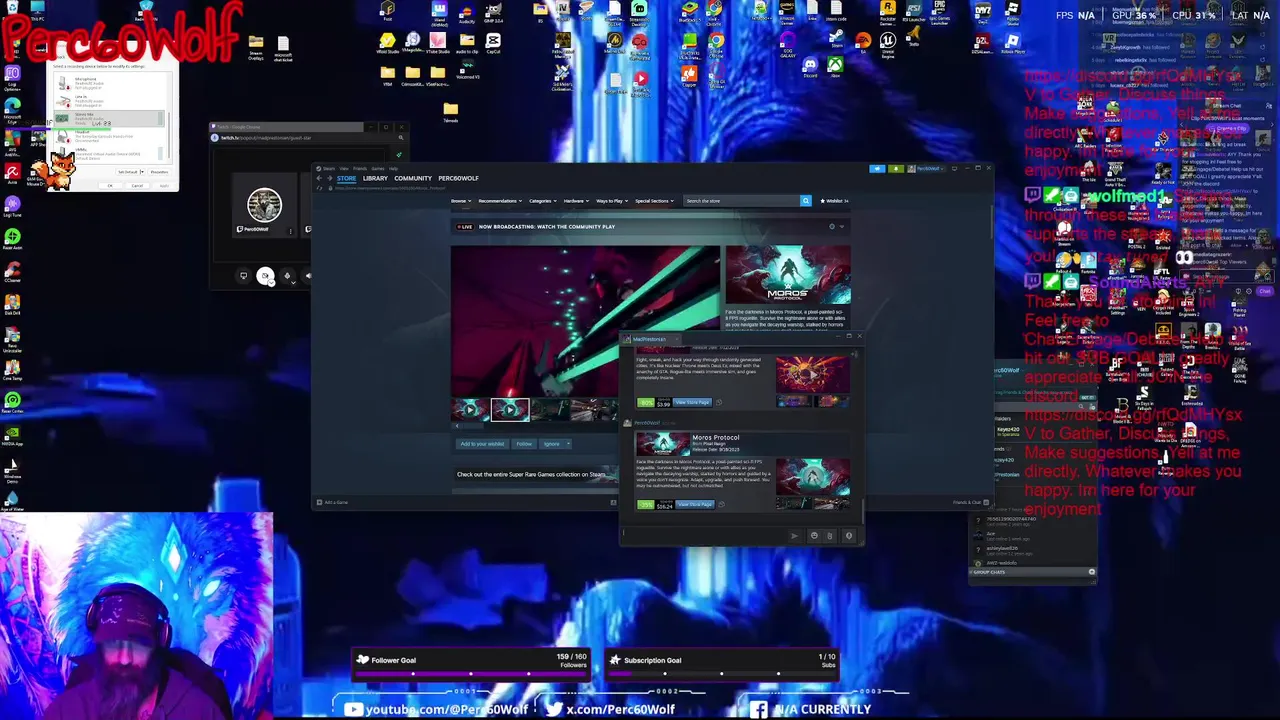Go forward using Steam's forward arrow
Image resolution: width=1280 pixels, height=720 pixels.
click(328, 178)
